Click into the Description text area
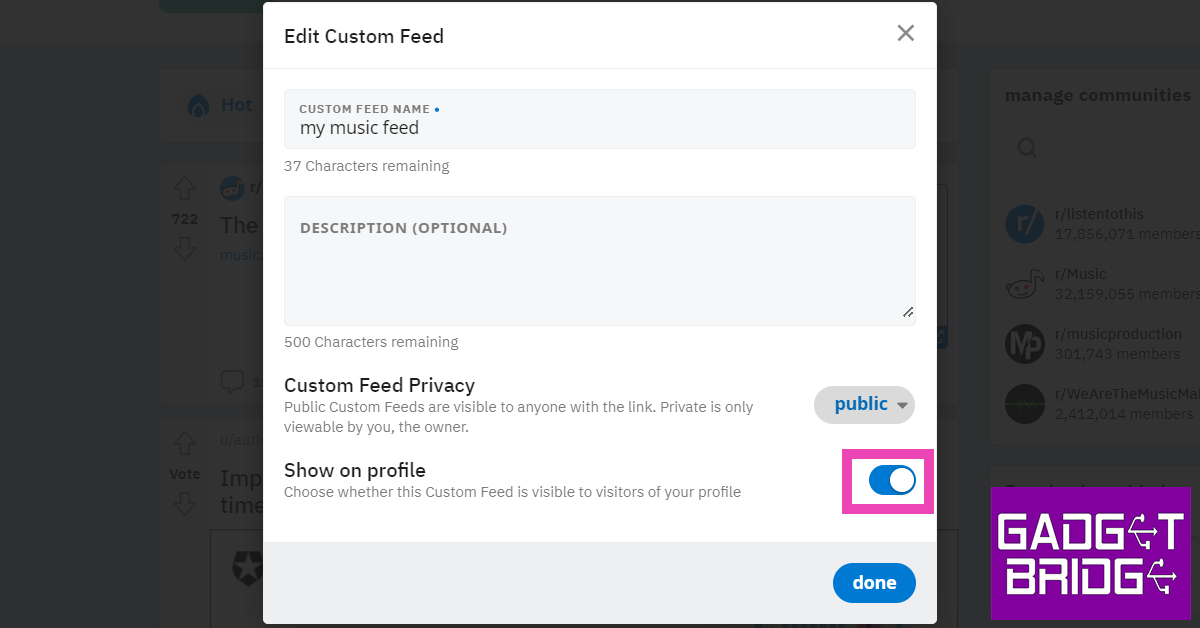 (600, 270)
